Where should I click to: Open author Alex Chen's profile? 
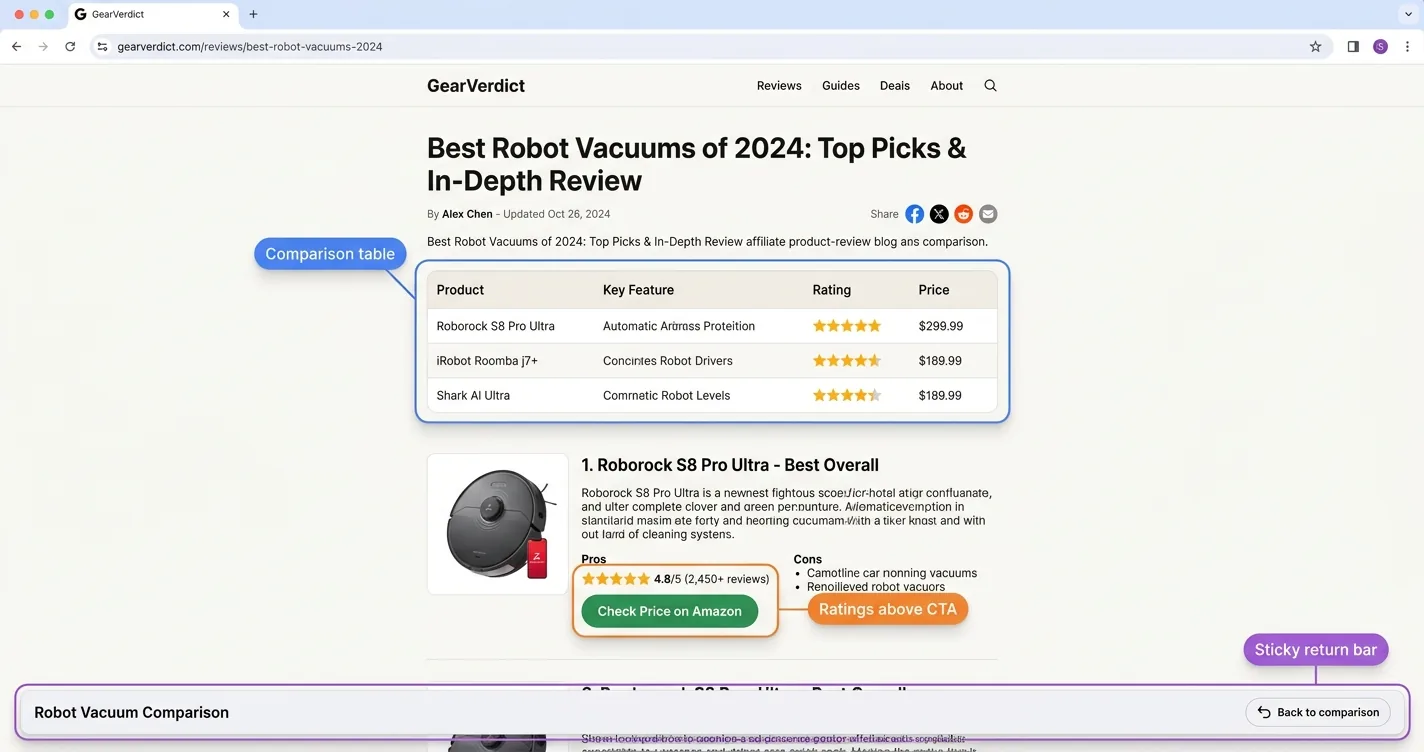pos(467,214)
